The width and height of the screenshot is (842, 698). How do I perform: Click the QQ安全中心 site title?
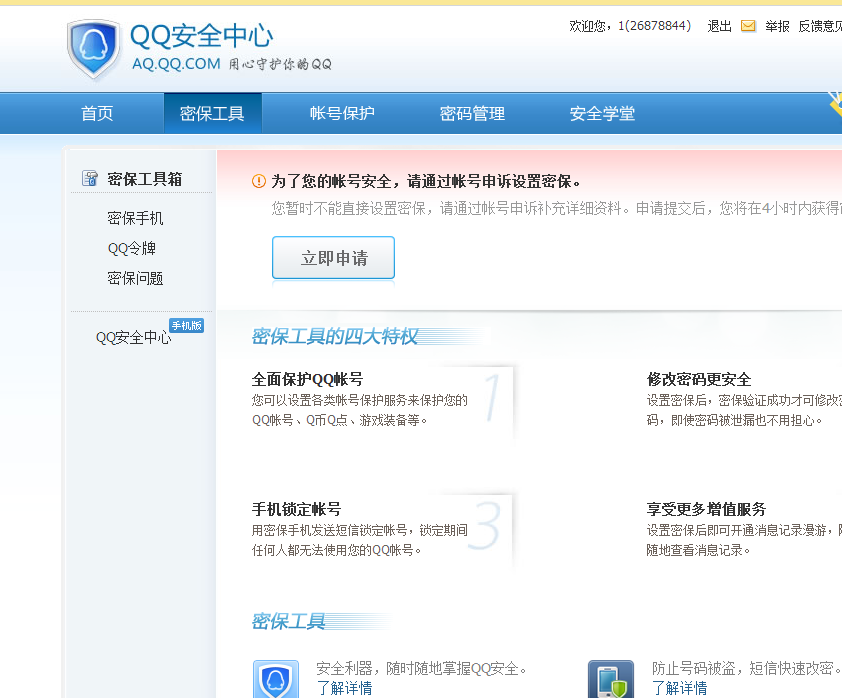202,36
